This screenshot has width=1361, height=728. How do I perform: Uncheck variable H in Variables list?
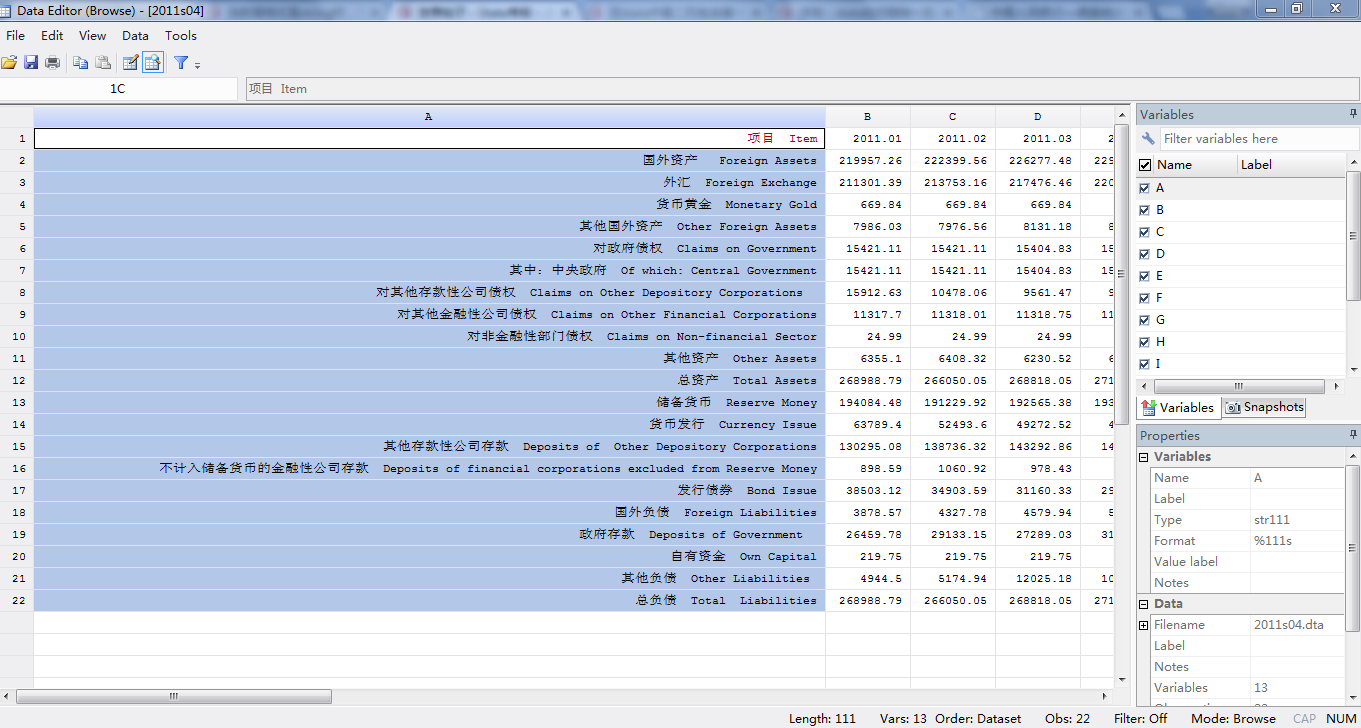(1145, 342)
